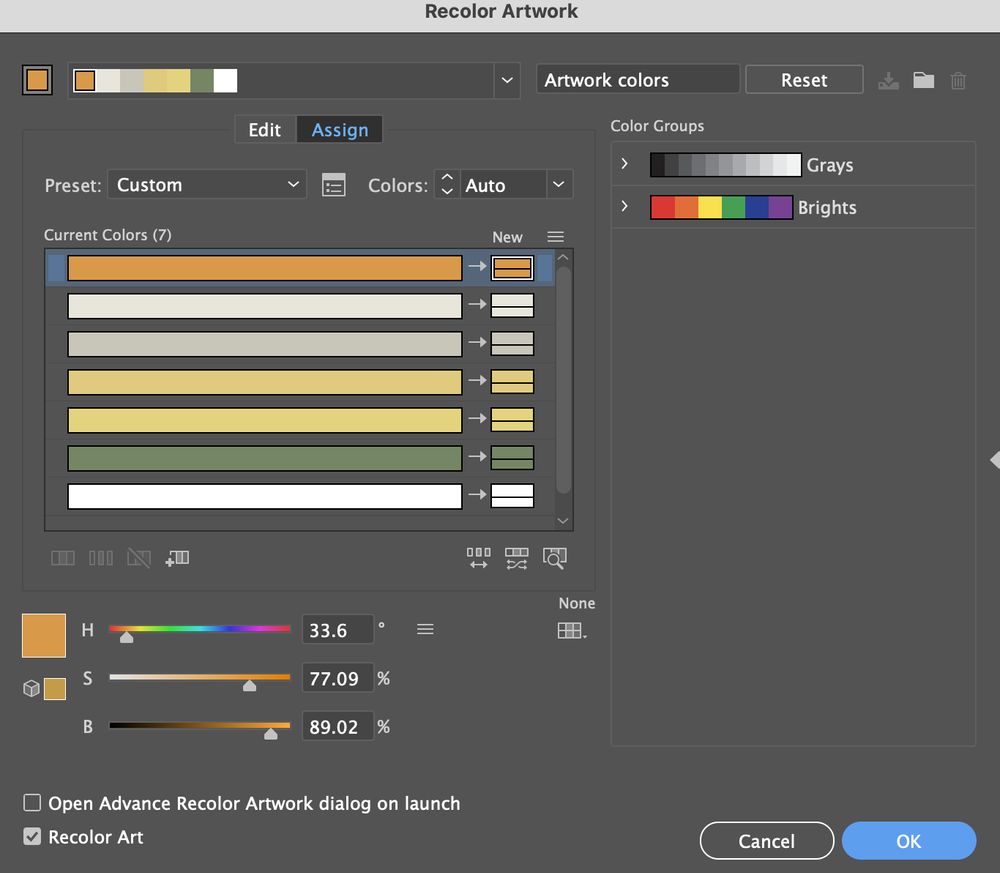1000x873 pixels.
Task: Confirm recoloring with the OK button
Action: (x=908, y=840)
